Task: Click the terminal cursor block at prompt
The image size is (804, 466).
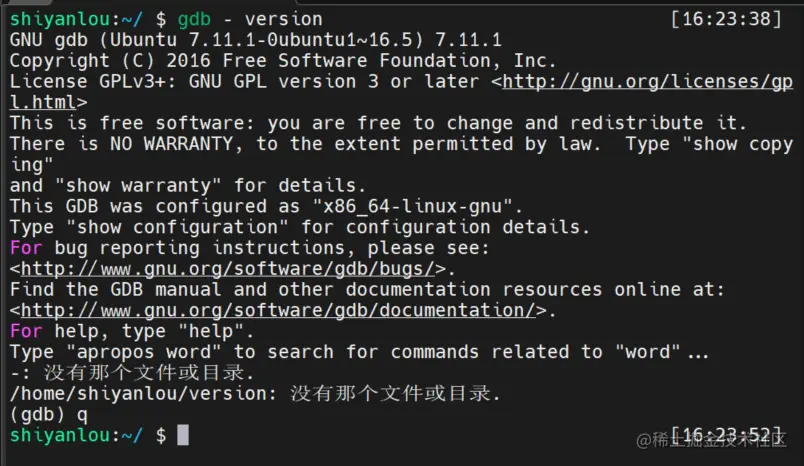Action: tap(183, 435)
